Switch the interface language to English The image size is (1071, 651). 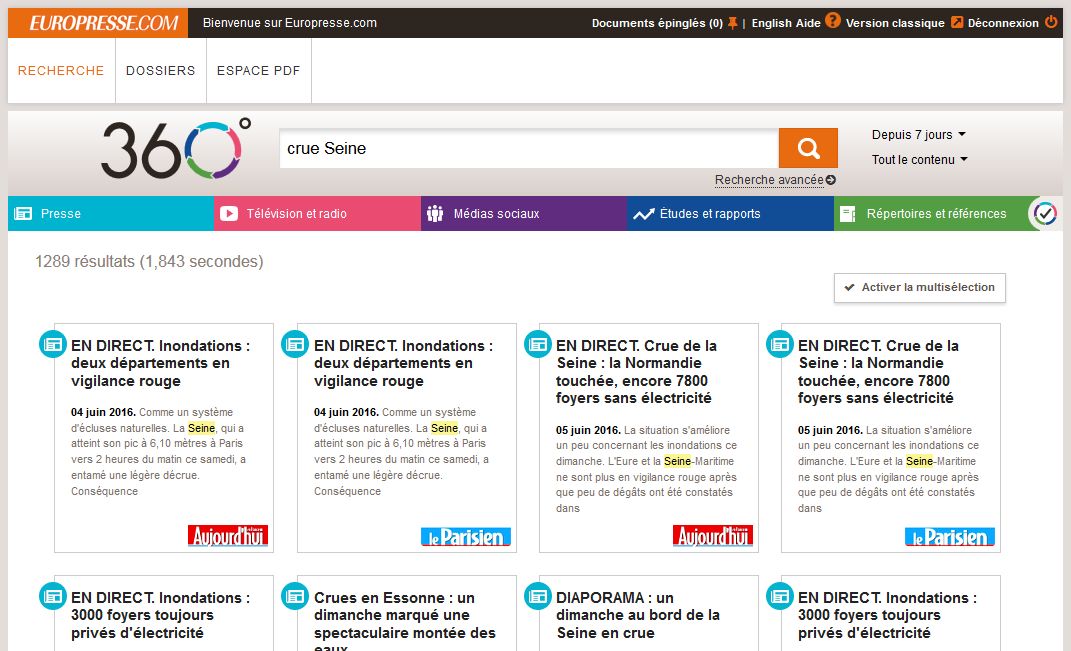point(773,23)
